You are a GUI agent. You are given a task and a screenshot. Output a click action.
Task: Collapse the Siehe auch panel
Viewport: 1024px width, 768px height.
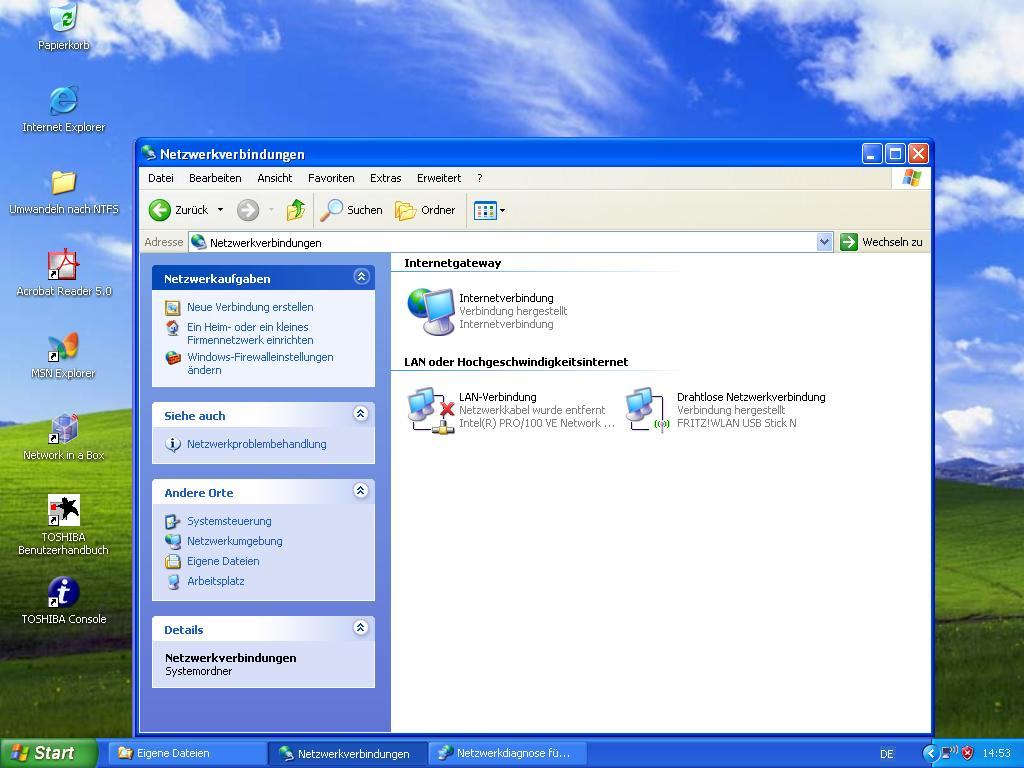coord(360,413)
